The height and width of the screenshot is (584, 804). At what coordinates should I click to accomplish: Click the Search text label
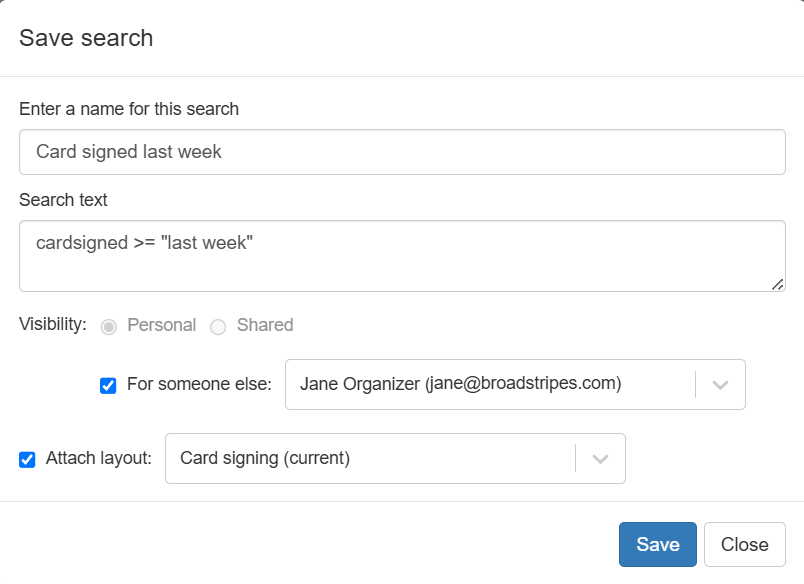63,199
